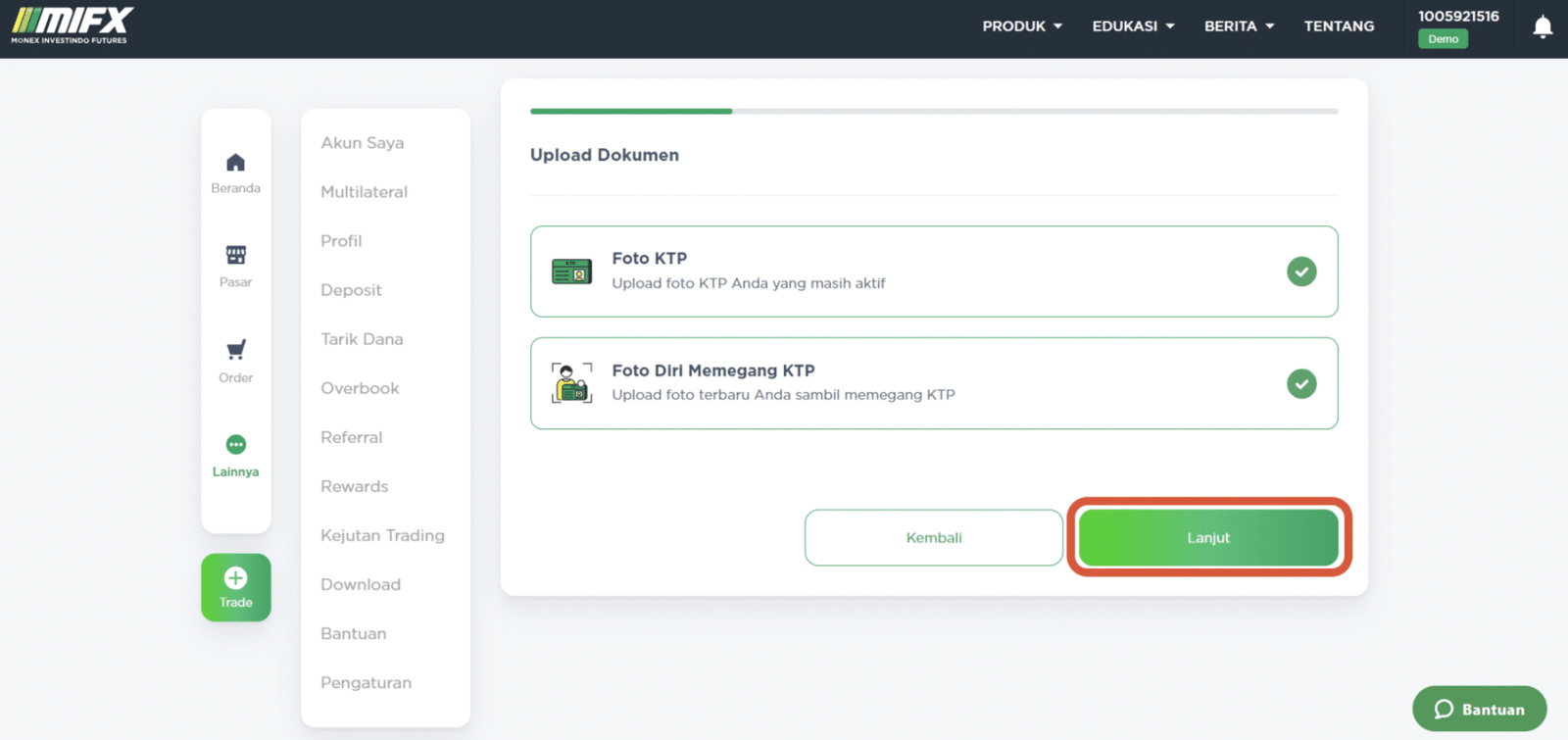Click 'Upload foto KTP Anda yang masih aktif'
Screen dimensions: 1568x740
click(x=749, y=283)
